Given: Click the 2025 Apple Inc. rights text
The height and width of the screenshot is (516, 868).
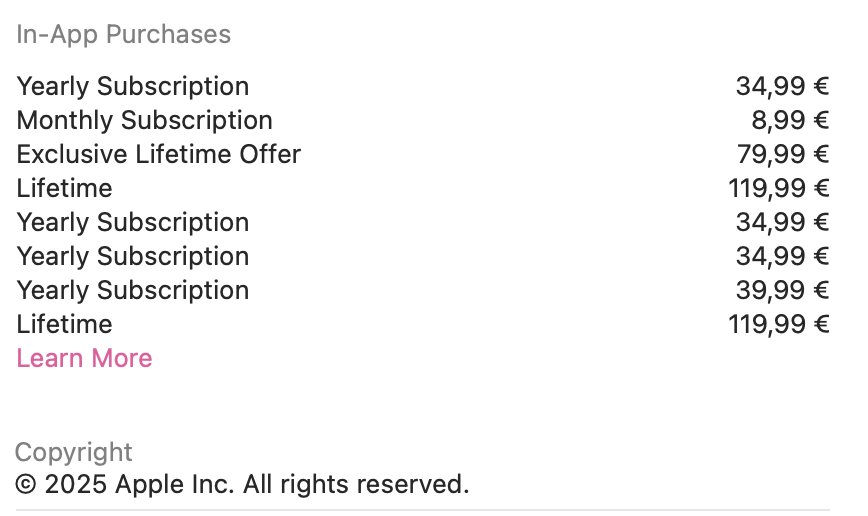Looking at the screenshot, I should tap(242, 484).
